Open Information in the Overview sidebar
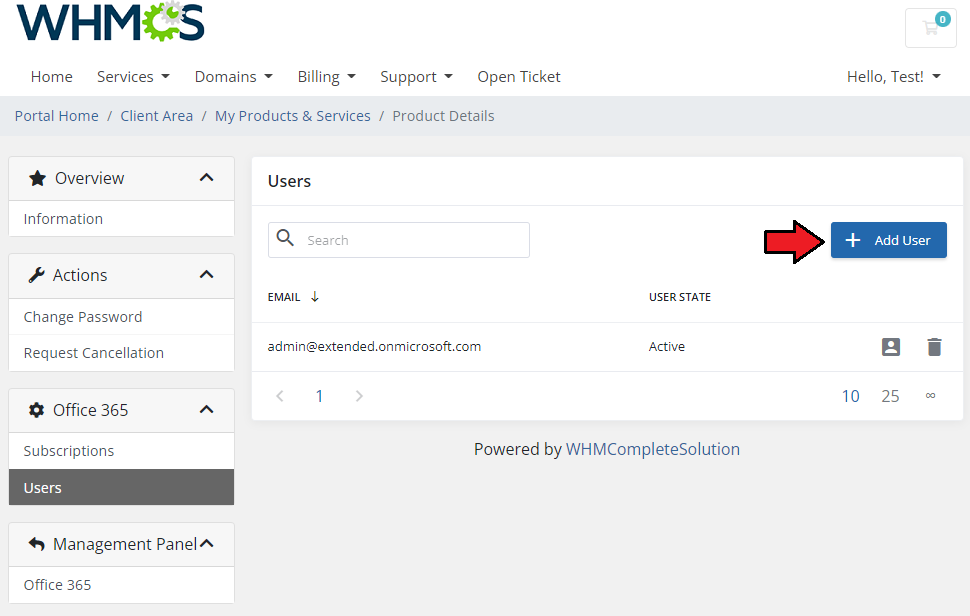 tap(121, 219)
